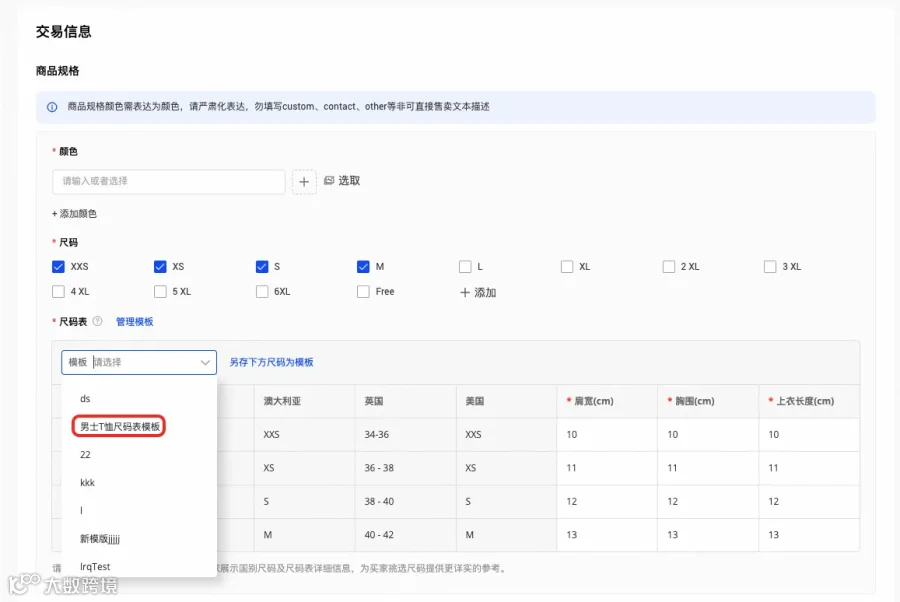Uncheck the XXS size checkbox
The image size is (900, 602).
click(59, 267)
